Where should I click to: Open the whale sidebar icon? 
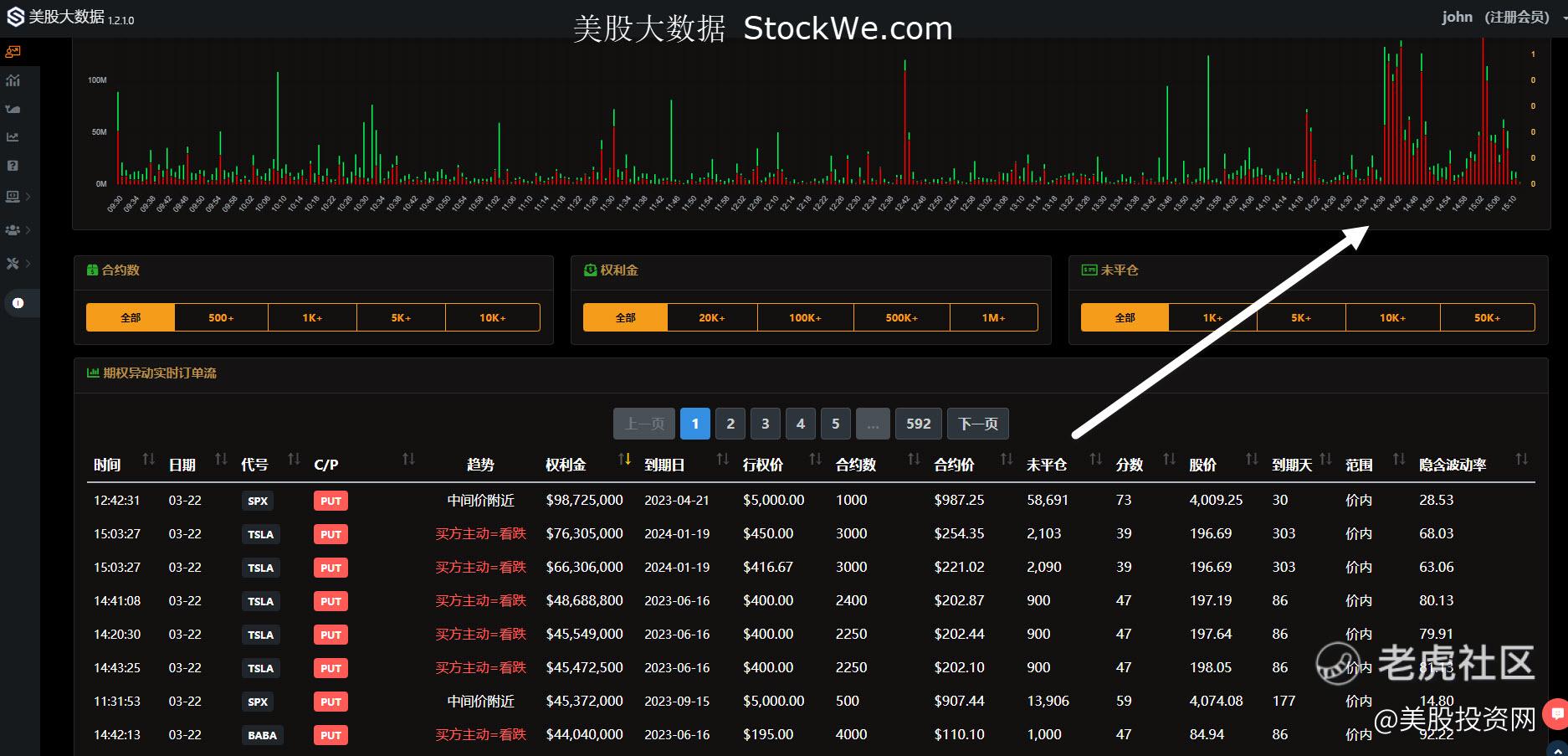[x=13, y=109]
